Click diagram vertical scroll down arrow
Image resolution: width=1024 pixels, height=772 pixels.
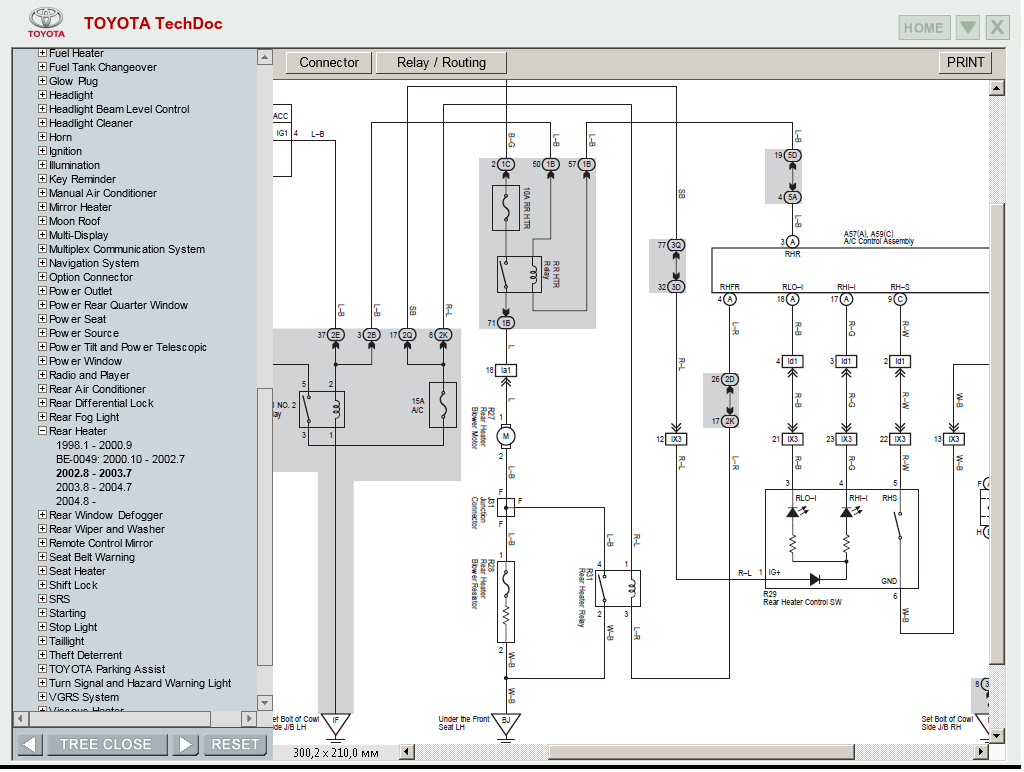tap(997, 735)
